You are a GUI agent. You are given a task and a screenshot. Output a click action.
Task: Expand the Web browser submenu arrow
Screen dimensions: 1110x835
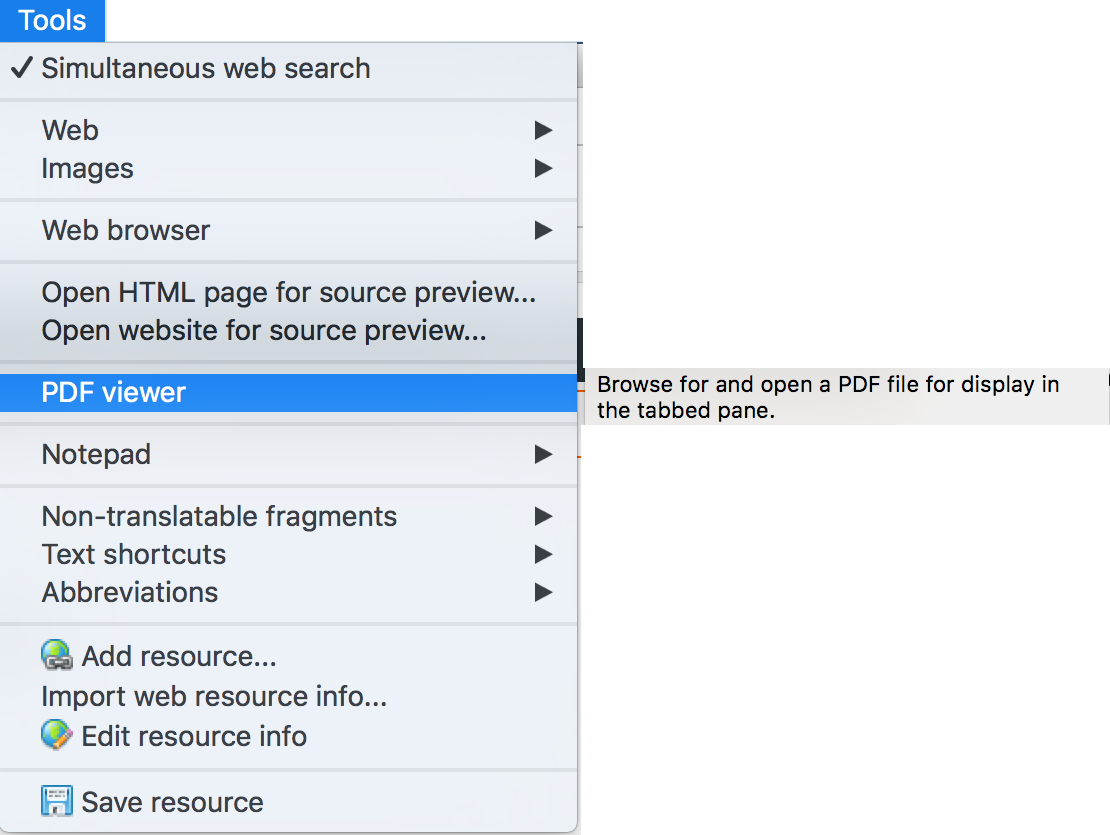coord(543,230)
